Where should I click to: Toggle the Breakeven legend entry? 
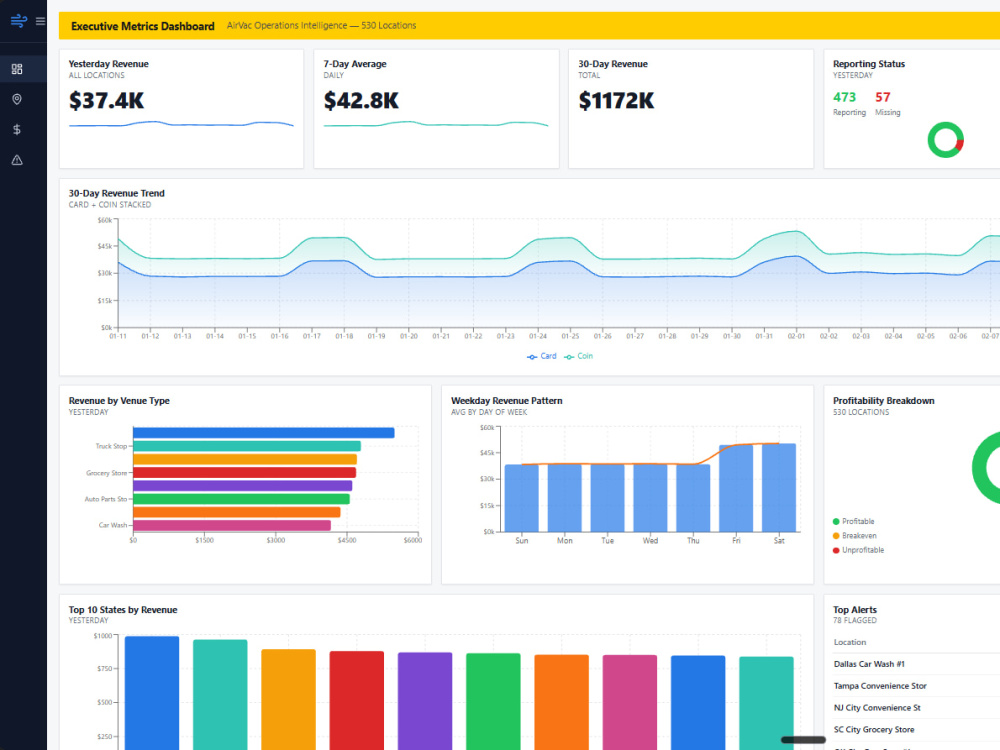855,536
